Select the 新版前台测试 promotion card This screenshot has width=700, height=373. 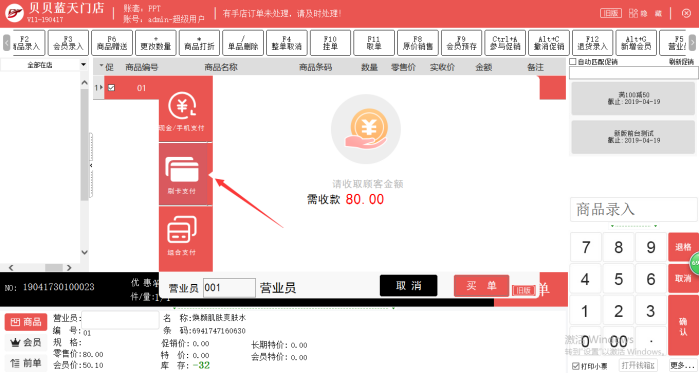633,137
